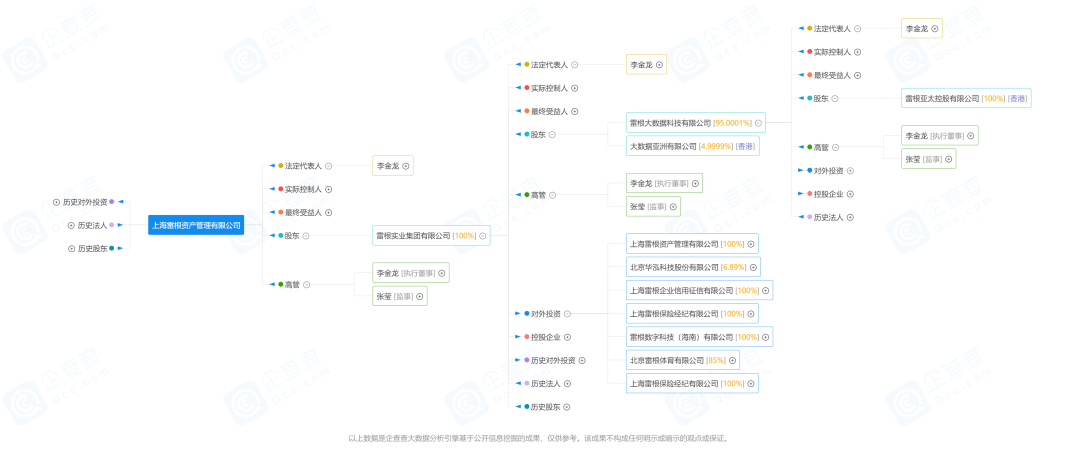Open 雷根大数据科技有限公司 company name
The height and width of the screenshot is (453, 1080).
pyautogui.click(x=670, y=123)
